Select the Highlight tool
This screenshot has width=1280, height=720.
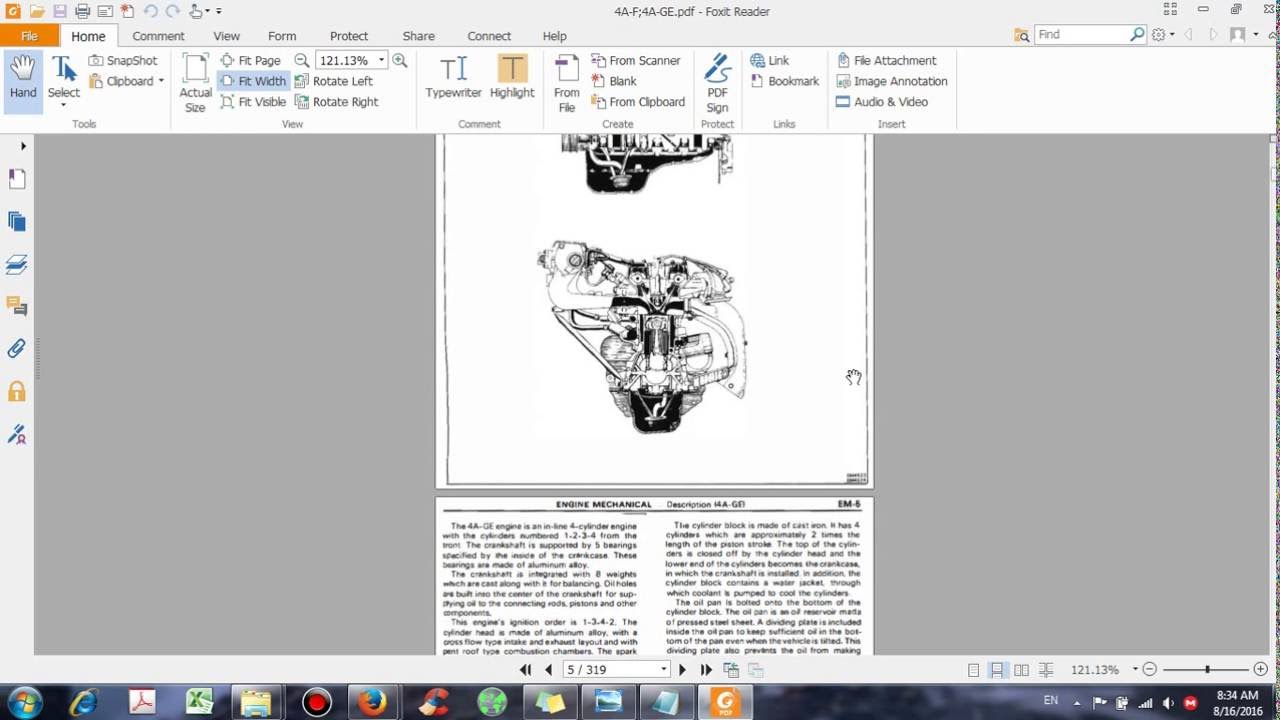pos(512,77)
